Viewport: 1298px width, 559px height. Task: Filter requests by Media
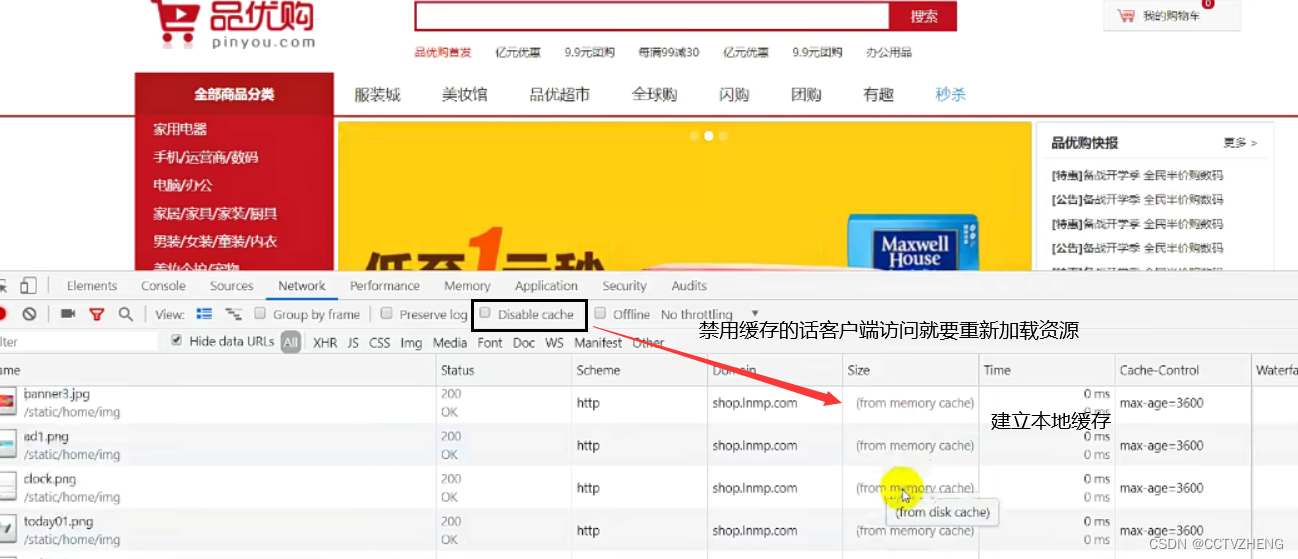(450, 342)
